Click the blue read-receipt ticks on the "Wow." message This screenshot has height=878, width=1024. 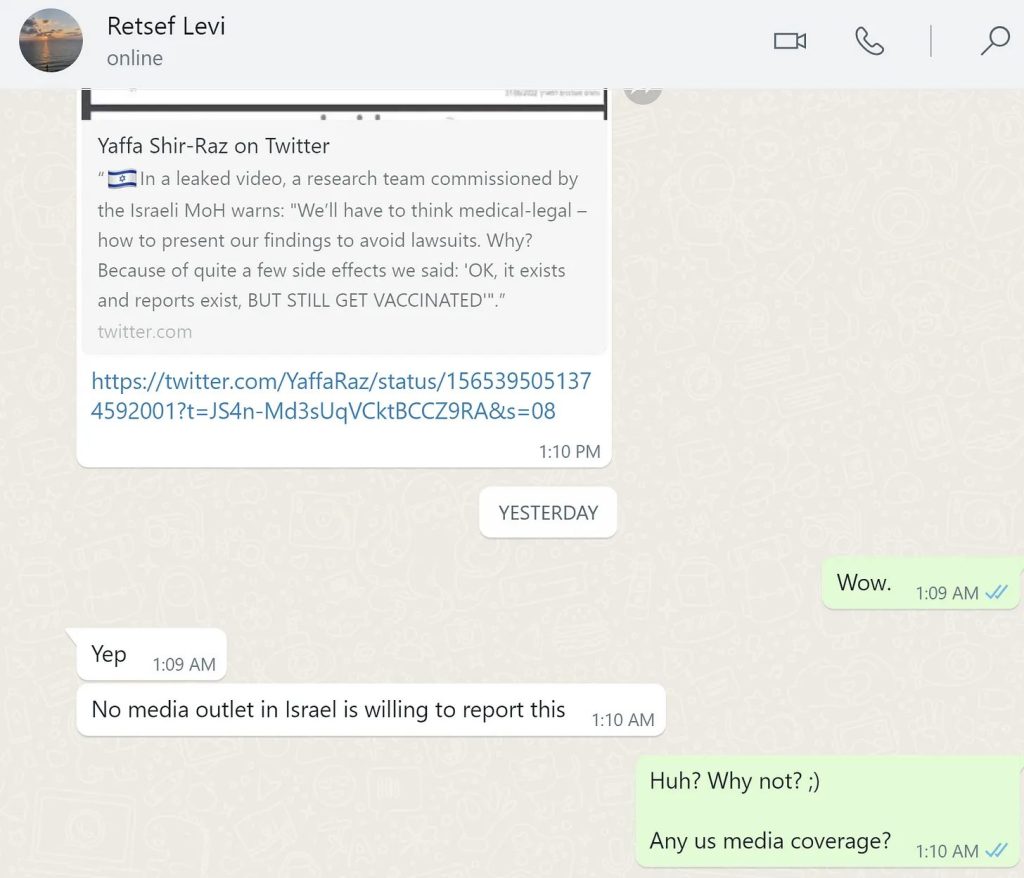(996, 593)
